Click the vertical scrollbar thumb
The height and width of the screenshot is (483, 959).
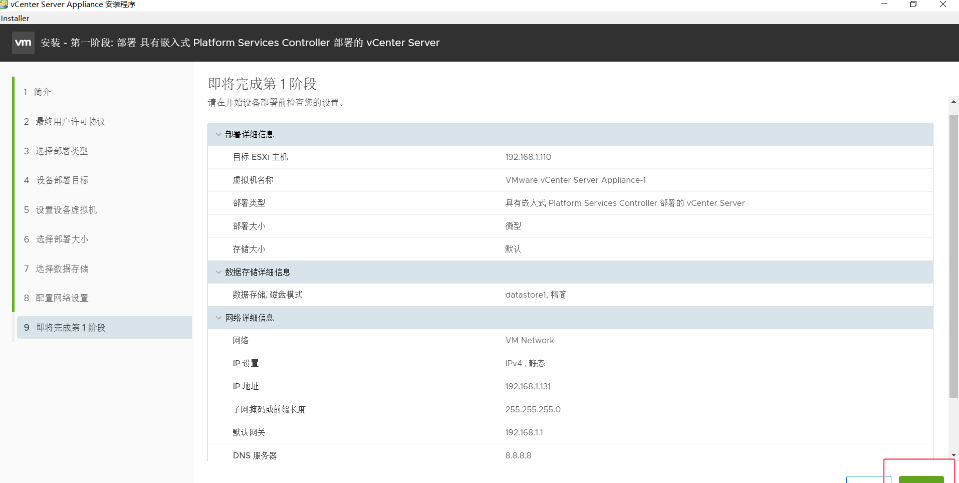click(953, 257)
